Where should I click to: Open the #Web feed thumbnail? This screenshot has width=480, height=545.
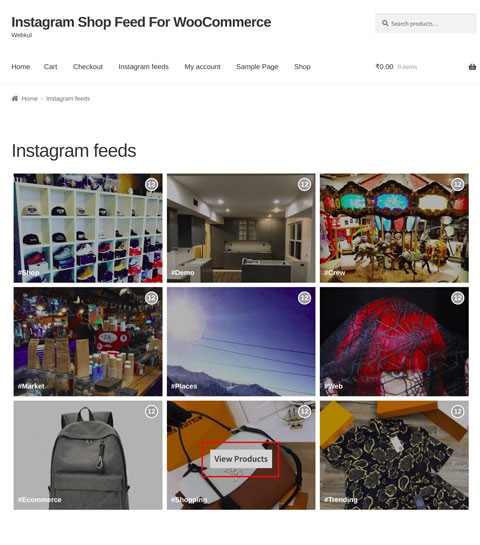coord(394,341)
